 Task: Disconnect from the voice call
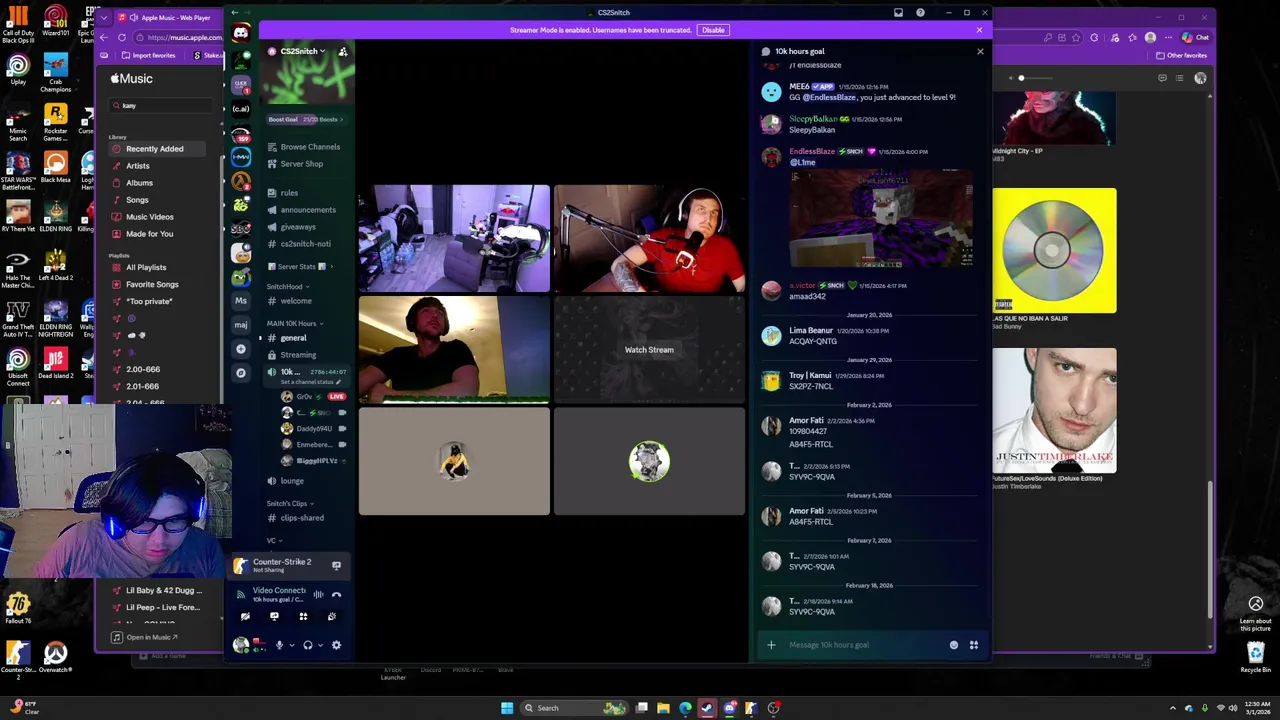(336, 594)
